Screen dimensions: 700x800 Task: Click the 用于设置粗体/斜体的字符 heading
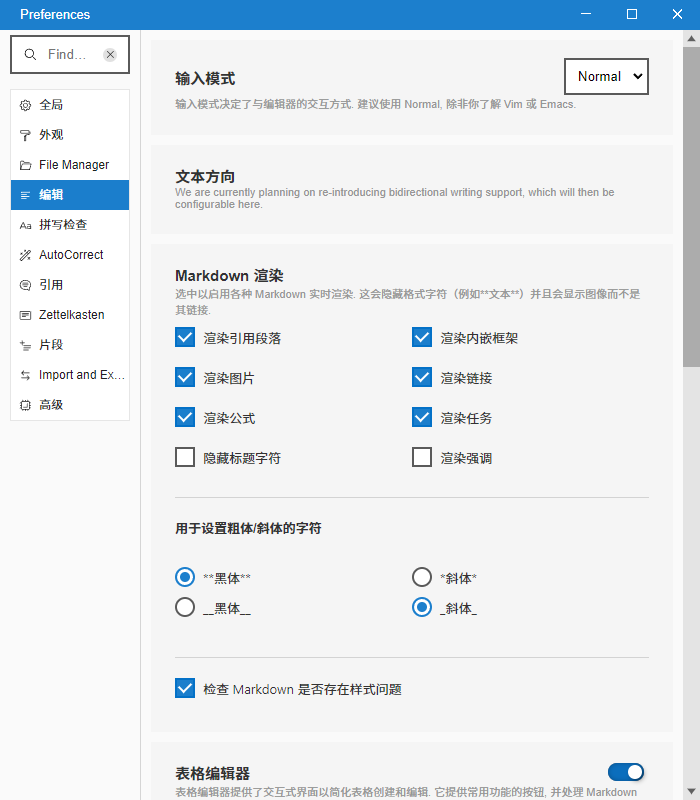pyautogui.click(x=248, y=529)
